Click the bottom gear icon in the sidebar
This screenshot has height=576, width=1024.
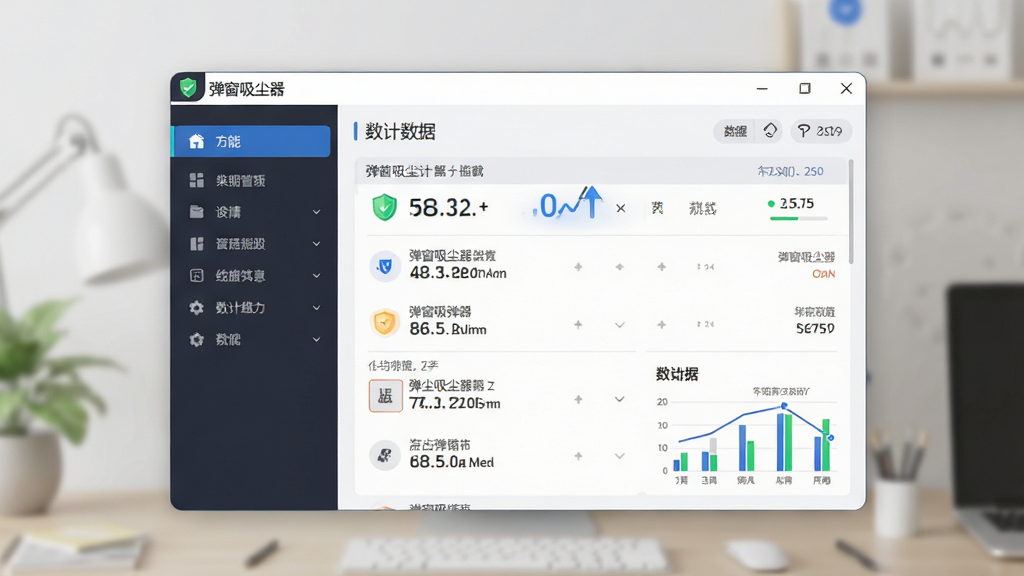pos(196,340)
